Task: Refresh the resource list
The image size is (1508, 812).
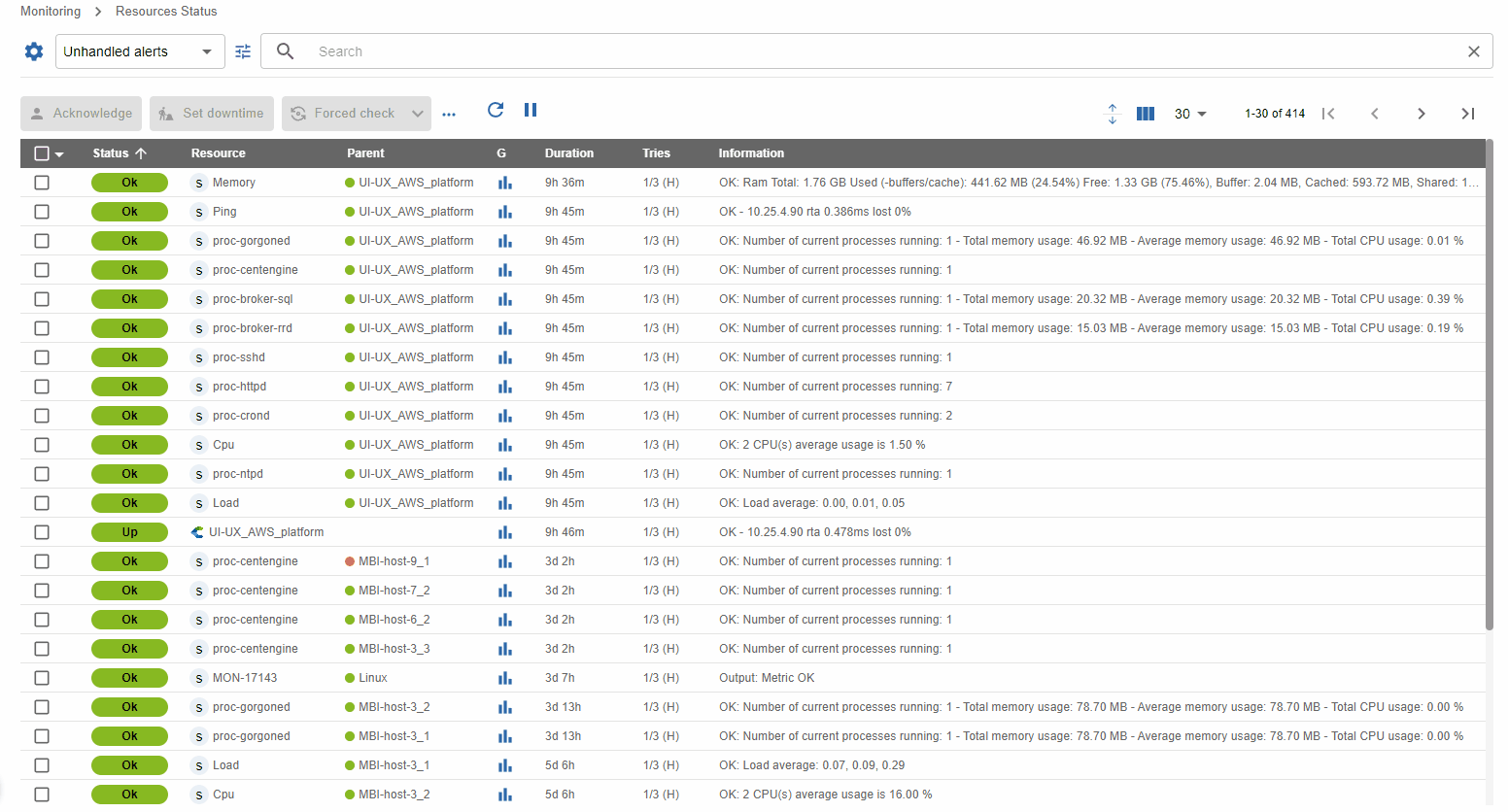Action: tap(496, 110)
